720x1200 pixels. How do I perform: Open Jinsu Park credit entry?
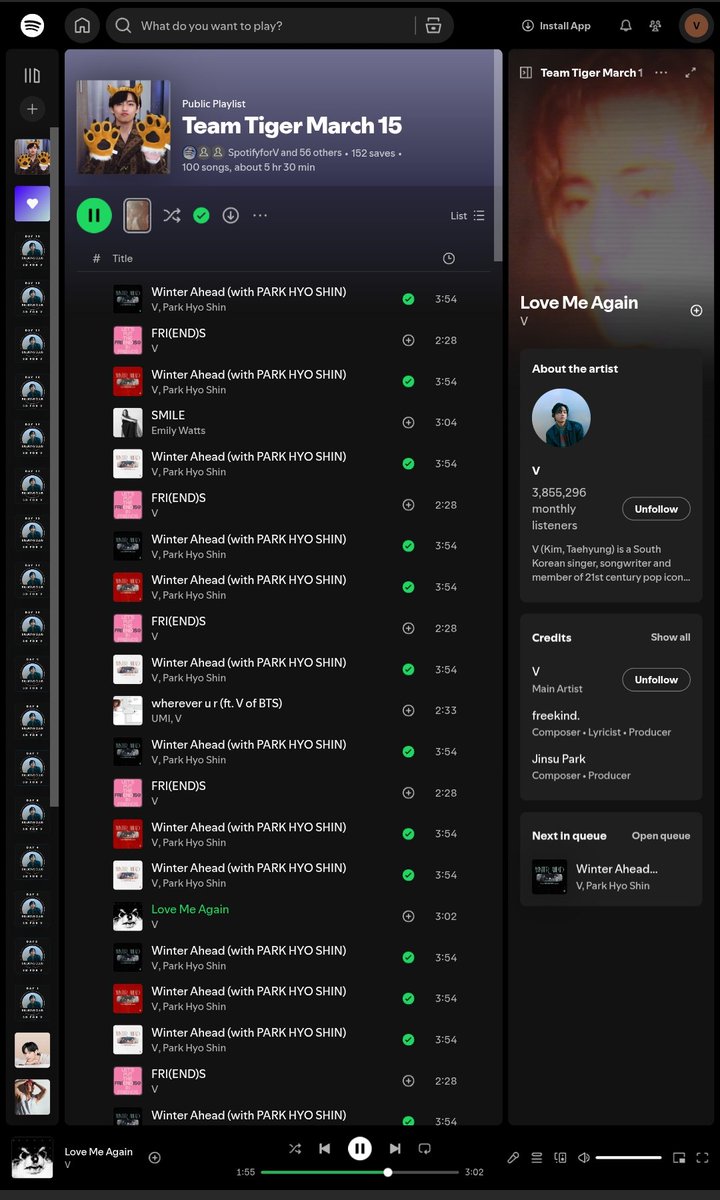click(x=559, y=759)
